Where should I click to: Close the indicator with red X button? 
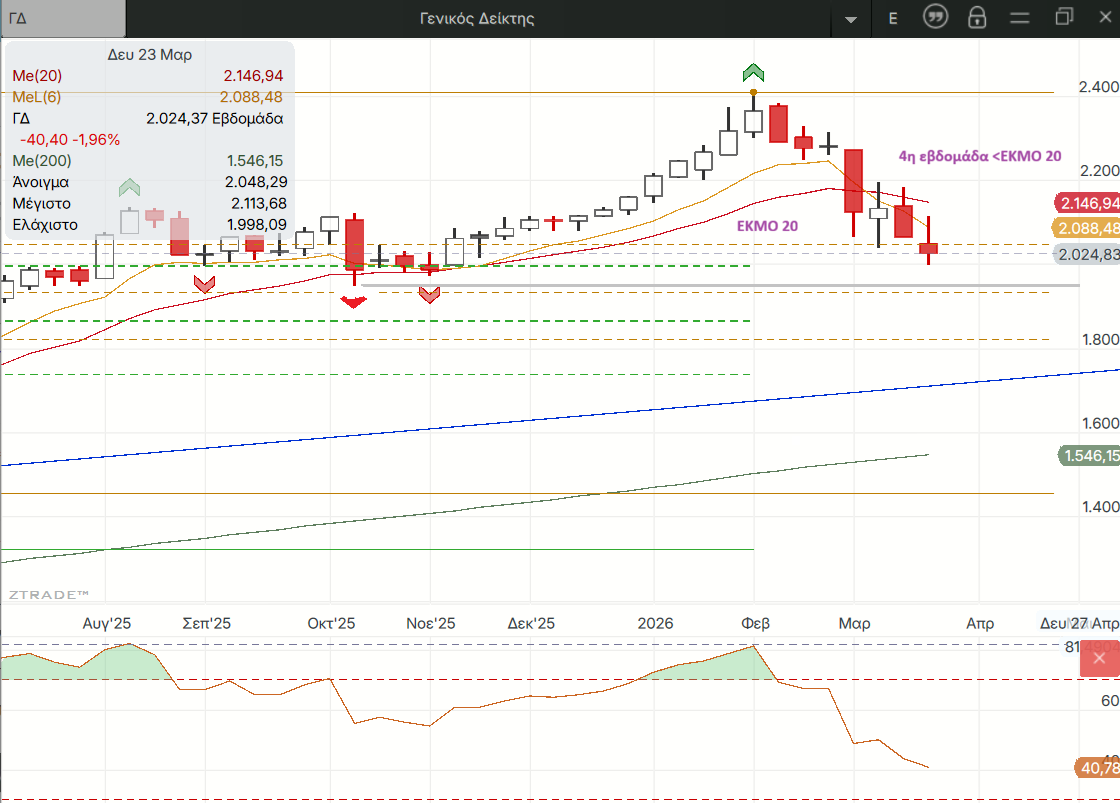point(1099,658)
